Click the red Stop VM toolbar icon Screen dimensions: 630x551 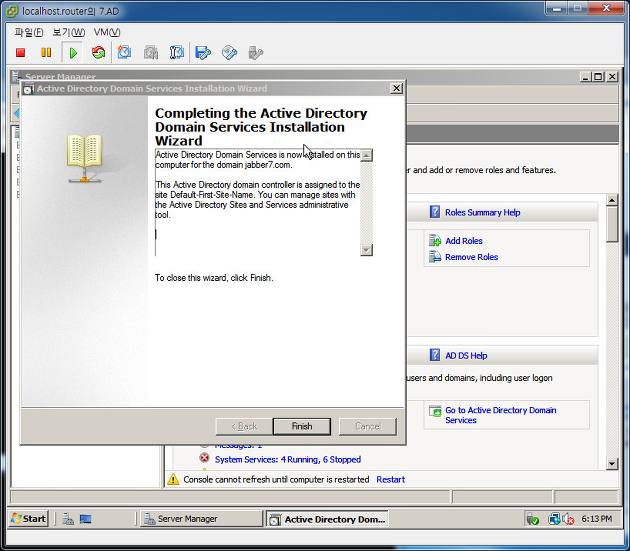[x=20, y=53]
